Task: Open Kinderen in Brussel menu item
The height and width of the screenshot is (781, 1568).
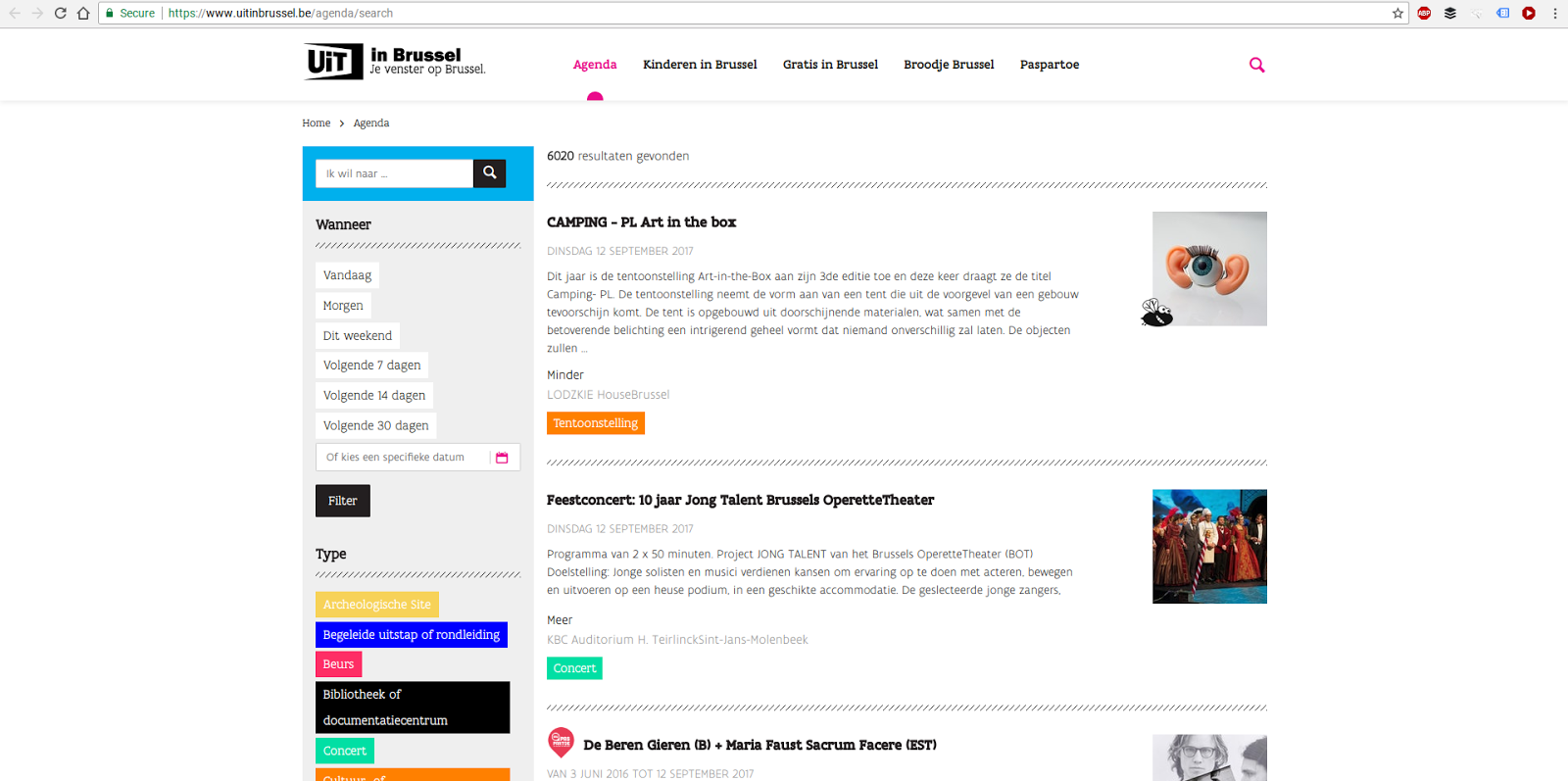Action: (x=700, y=65)
